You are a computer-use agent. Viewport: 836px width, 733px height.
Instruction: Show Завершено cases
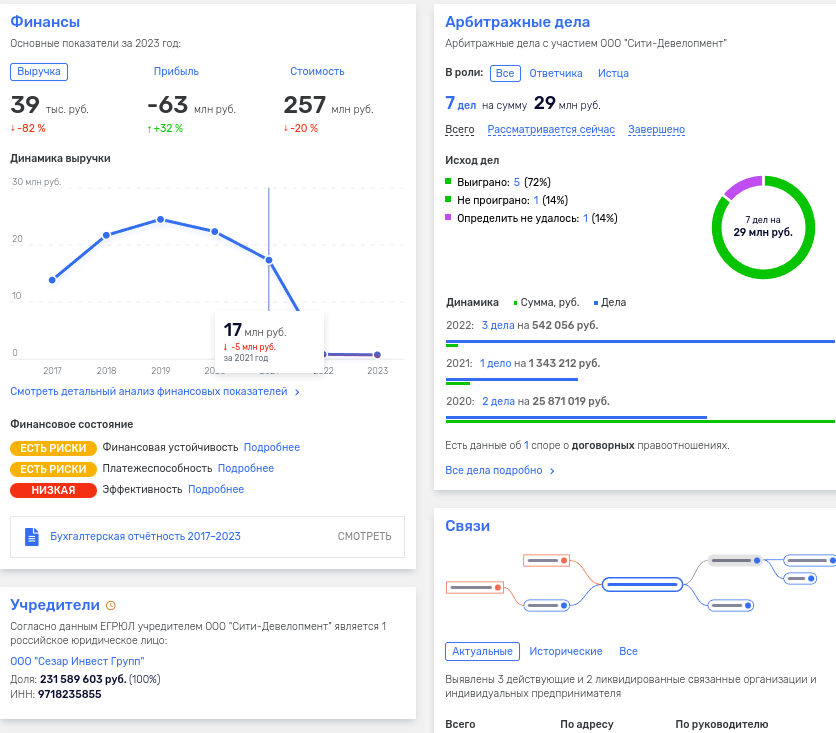[x=656, y=129]
